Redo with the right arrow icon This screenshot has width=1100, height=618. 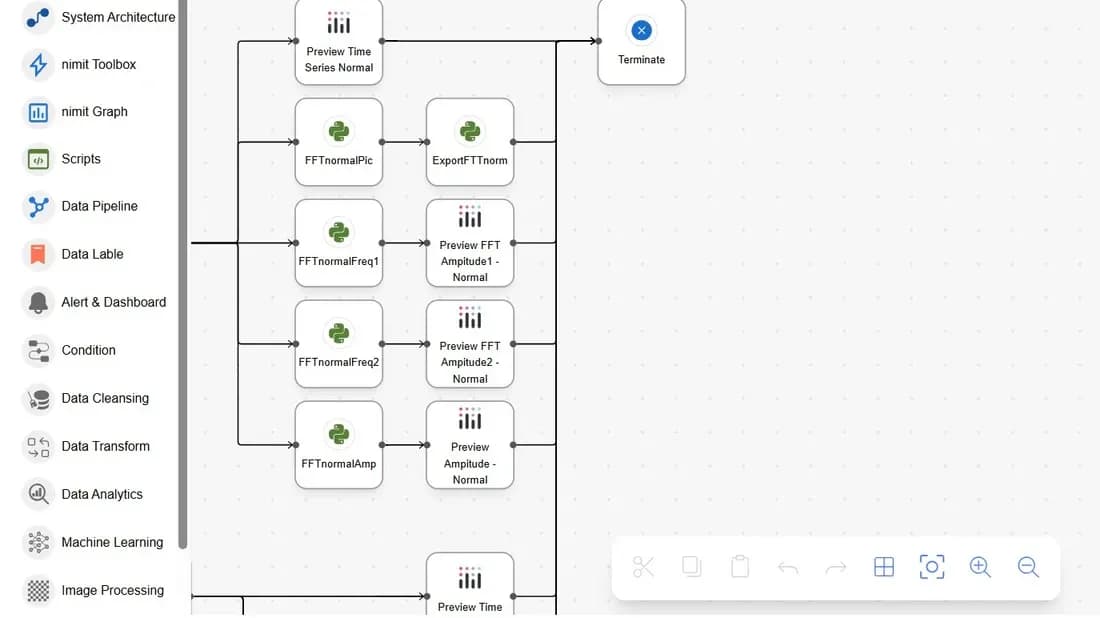click(836, 567)
